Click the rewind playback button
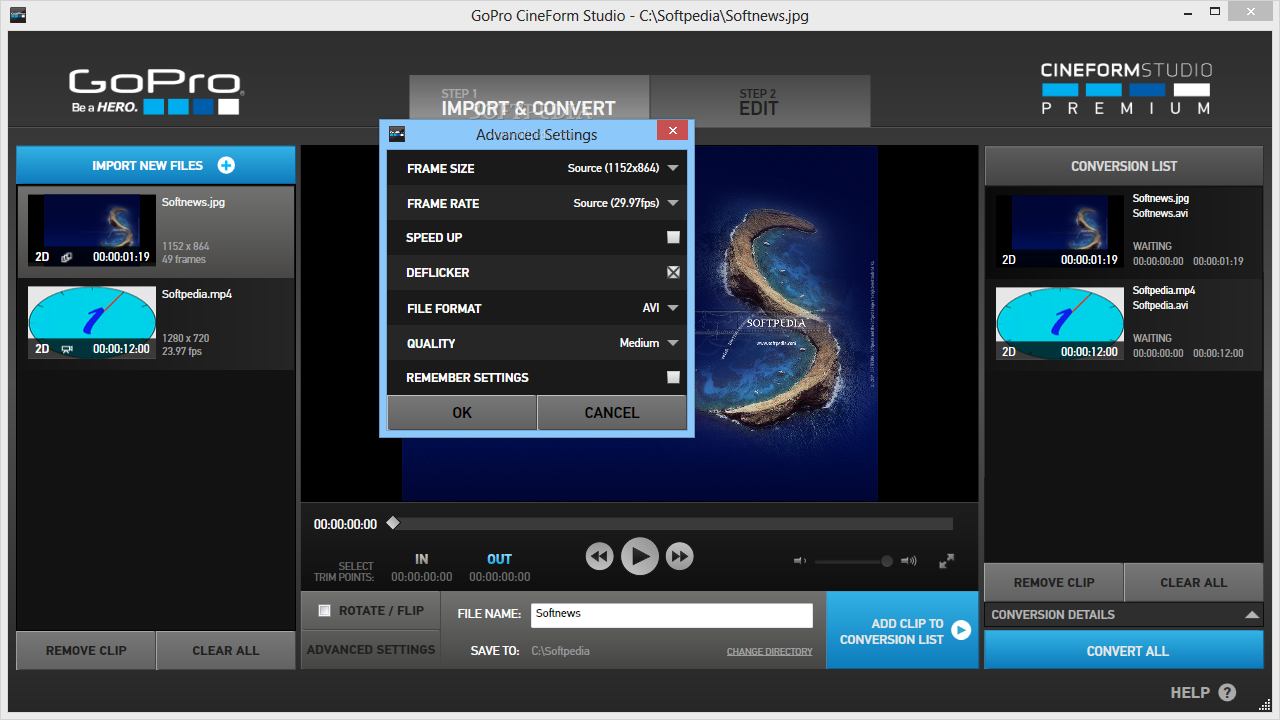 coord(600,556)
